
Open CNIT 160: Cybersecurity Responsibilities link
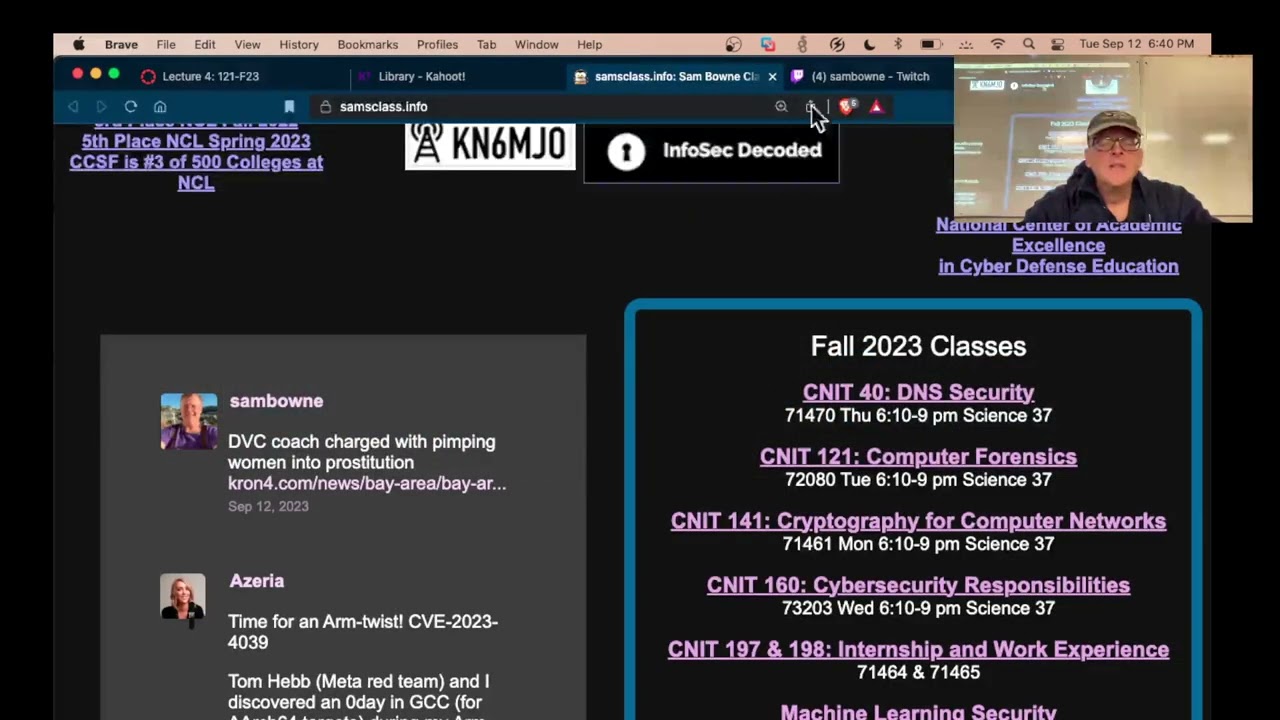918,585
